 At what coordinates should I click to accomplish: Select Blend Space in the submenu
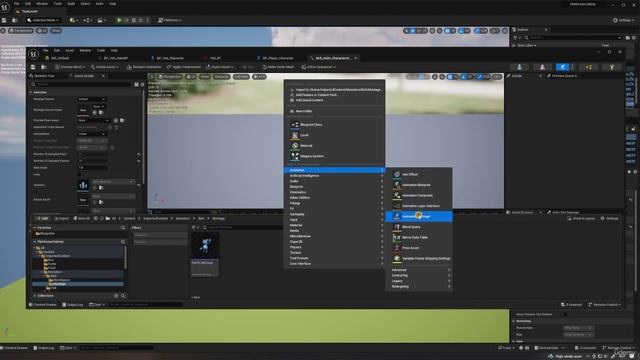(x=419, y=227)
